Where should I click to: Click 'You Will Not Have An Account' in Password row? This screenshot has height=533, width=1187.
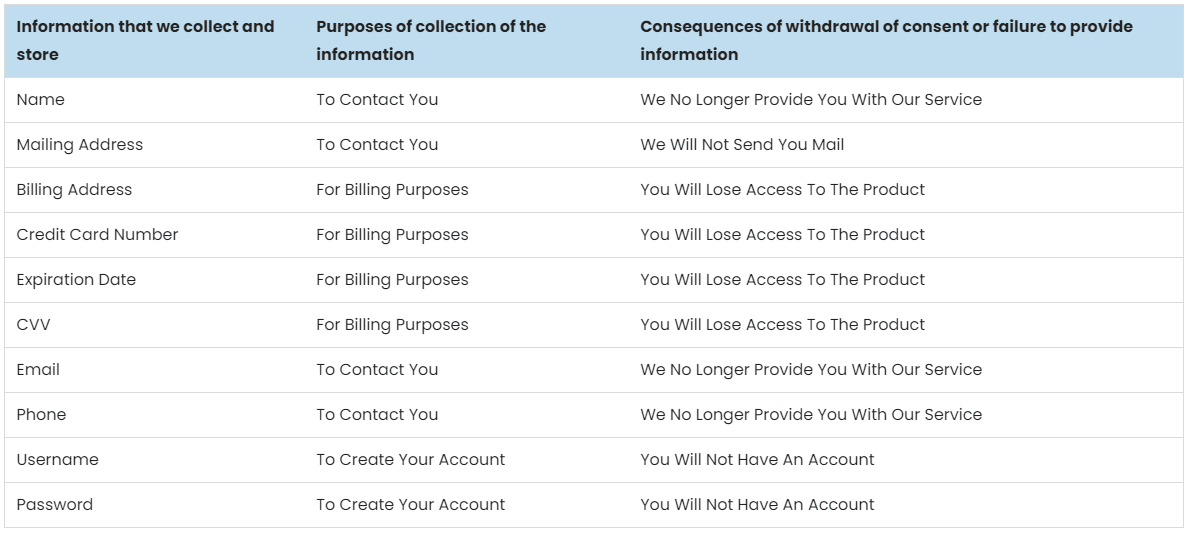point(757,505)
